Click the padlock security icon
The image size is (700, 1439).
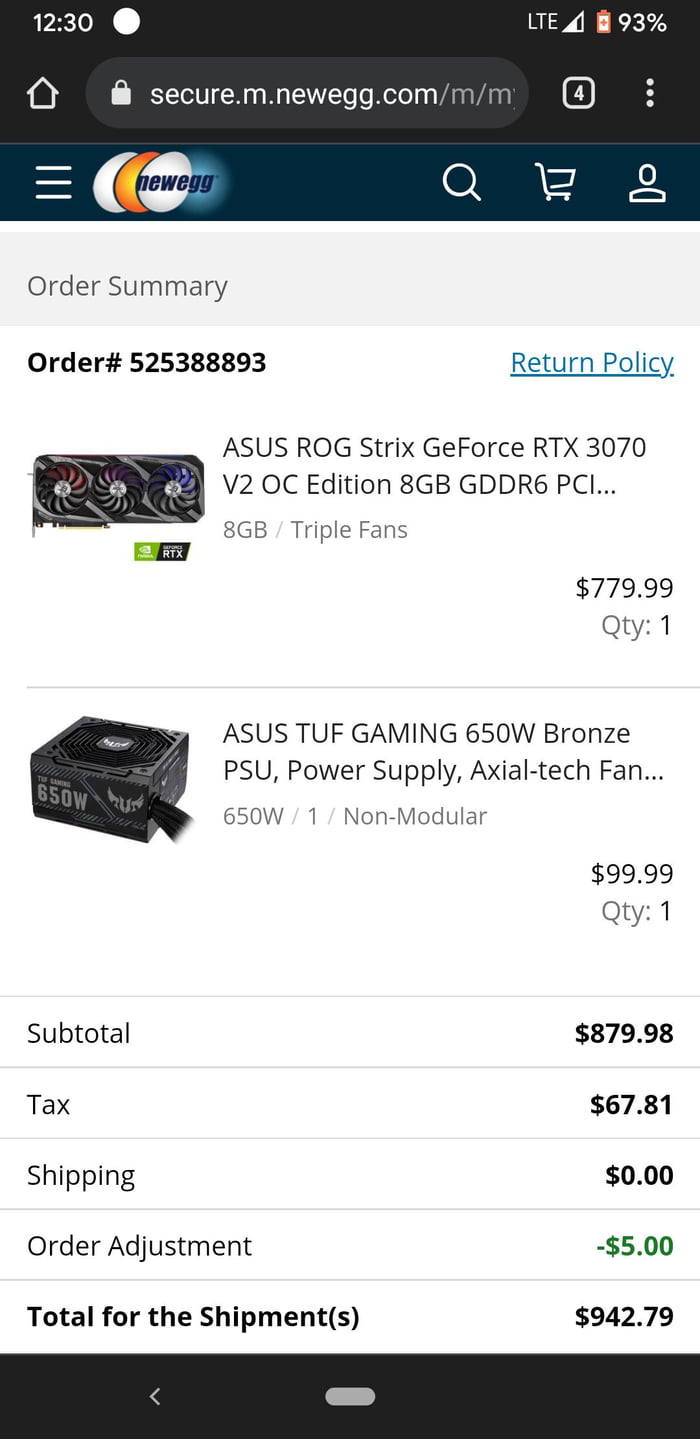click(121, 92)
